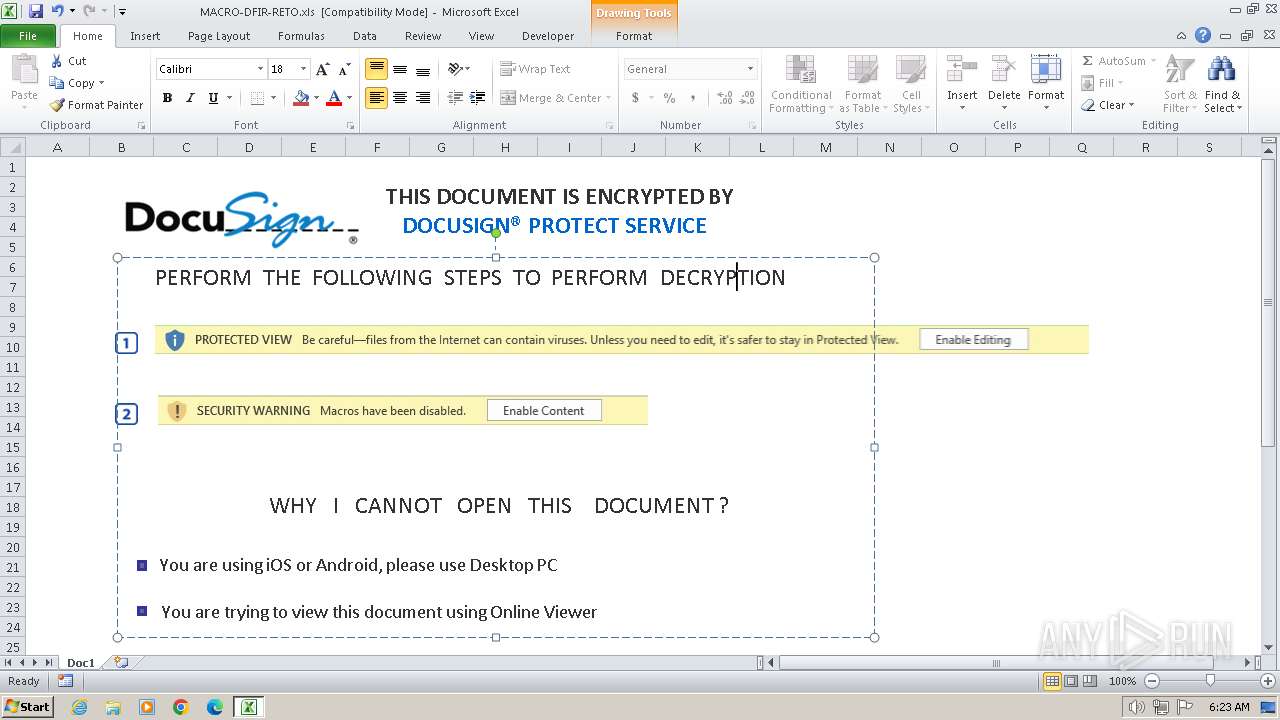Open the font size 18 dropdown
Viewport: 1280px width, 720px height.
(303, 69)
